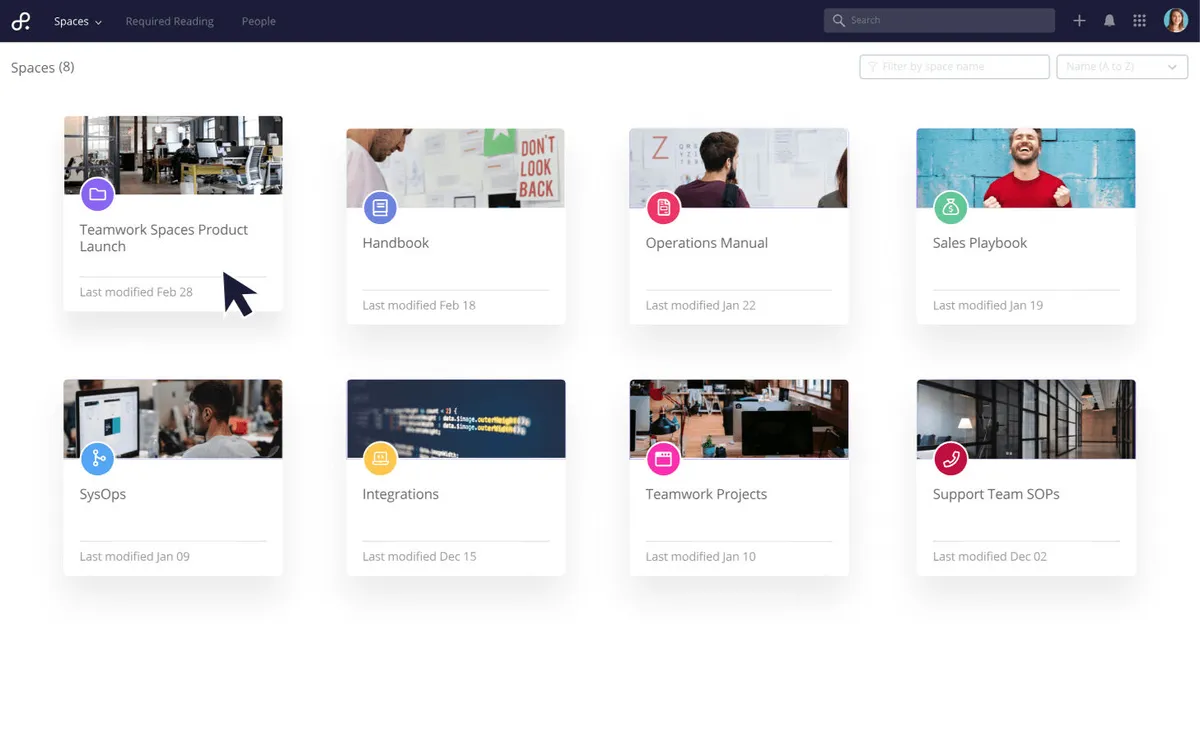Click the Handbook "Don't Look Back" cover image
The image size is (1200, 743).
click(456, 168)
